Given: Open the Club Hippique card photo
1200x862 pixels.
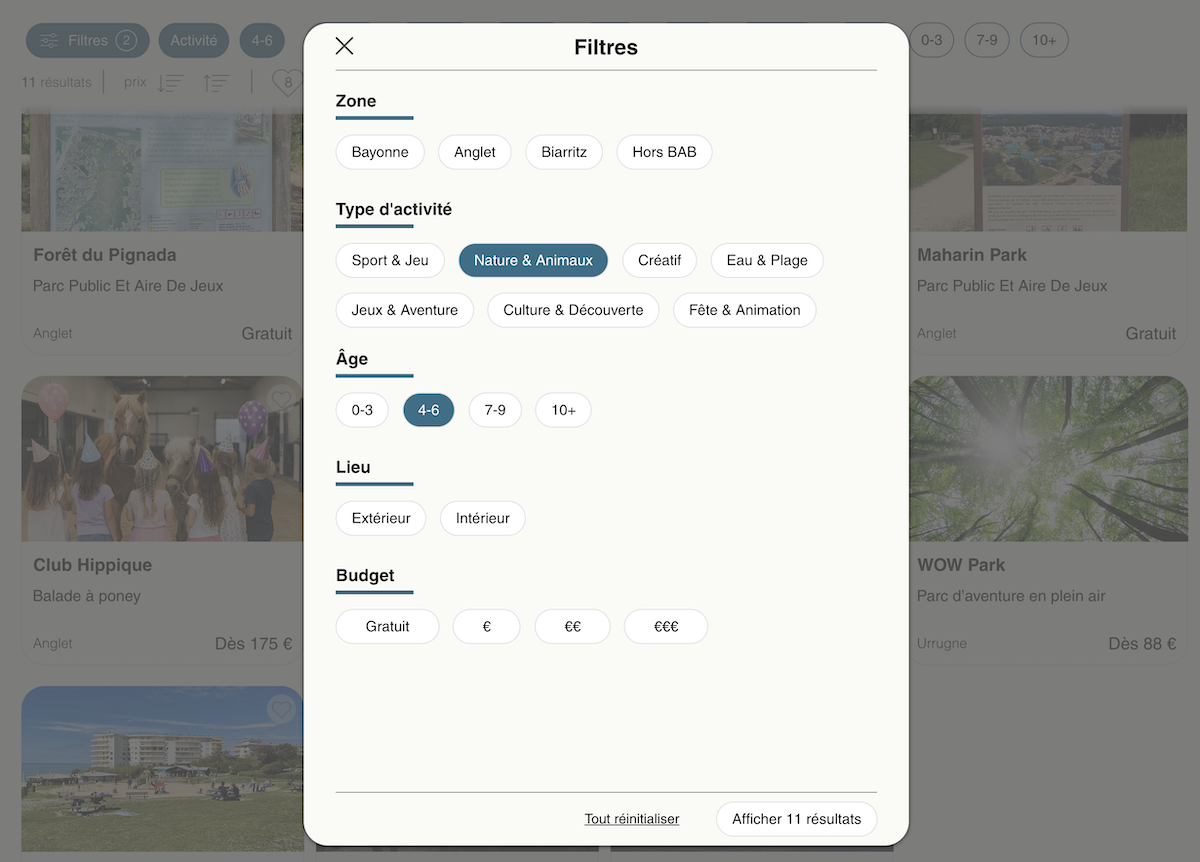Looking at the screenshot, I should [x=162, y=459].
